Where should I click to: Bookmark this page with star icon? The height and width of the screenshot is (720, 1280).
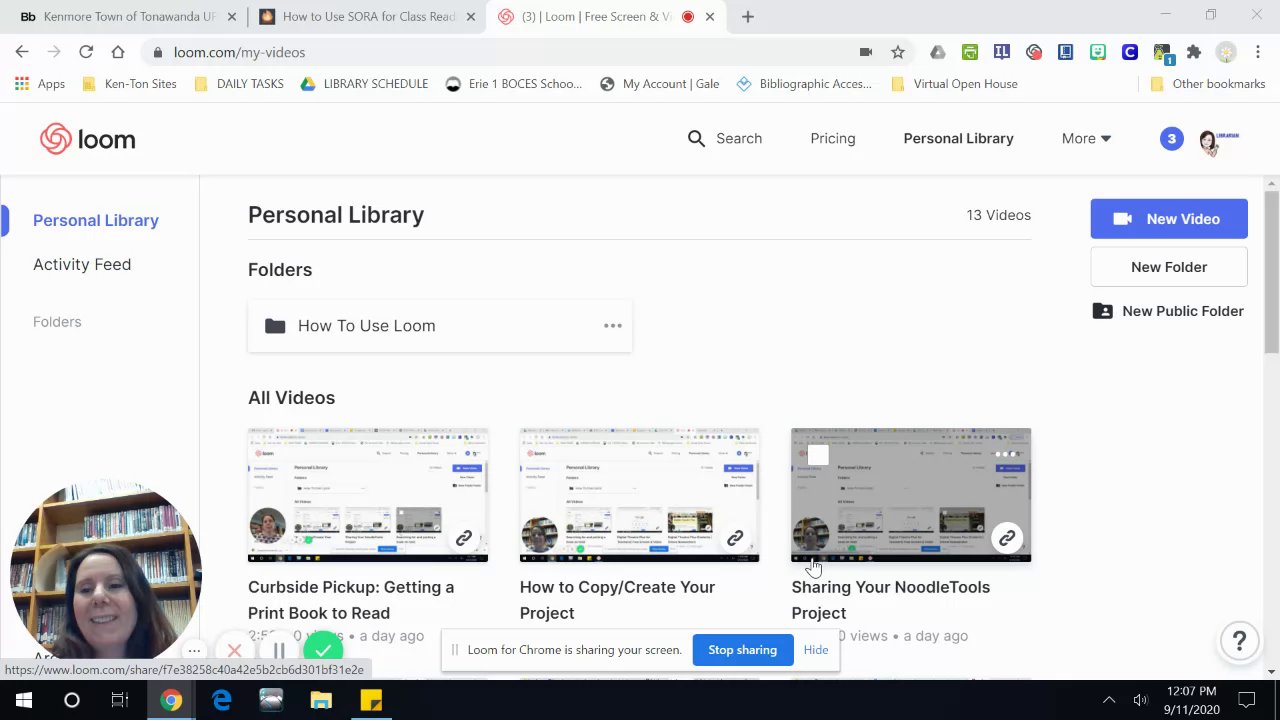[x=898, y=52]
